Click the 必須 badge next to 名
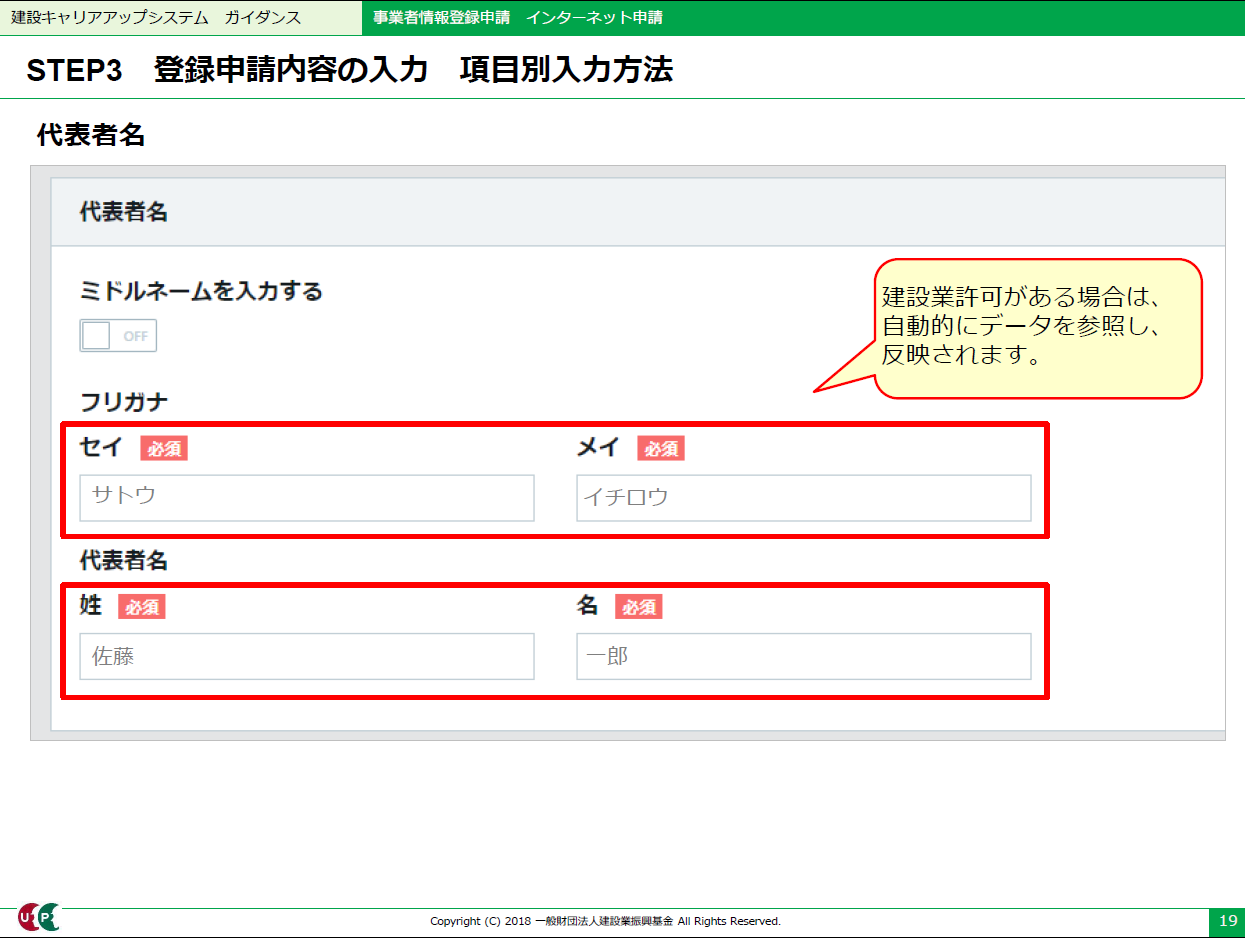Screen dimensions: 1245x938 point(639,607)
